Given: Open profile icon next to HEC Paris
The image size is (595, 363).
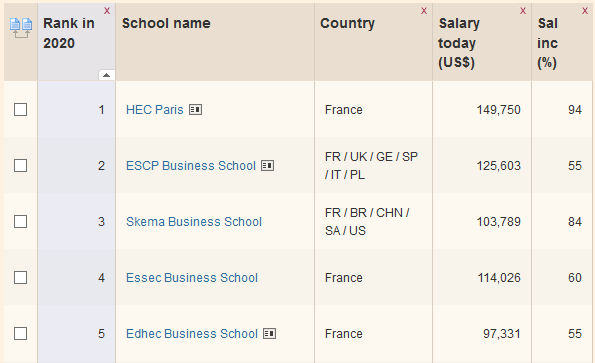Looking at the screenshot, I should click(x=195, y=110).
